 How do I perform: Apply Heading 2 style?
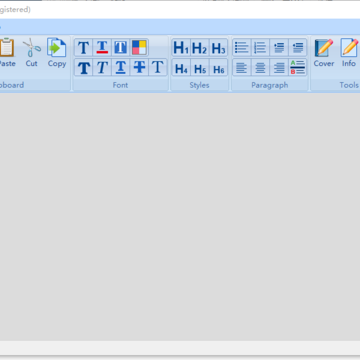point(200,48)
